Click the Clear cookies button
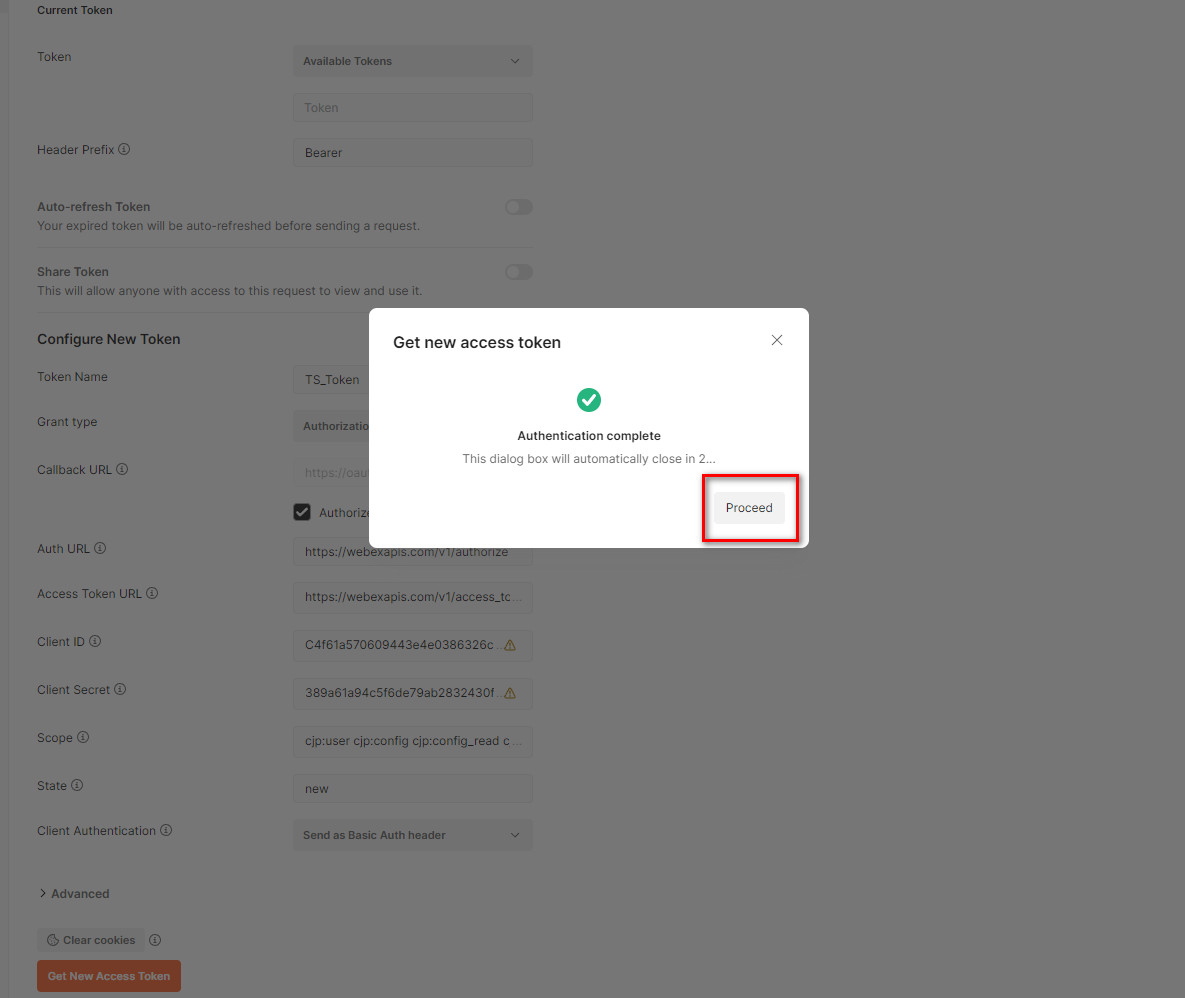 91,940
